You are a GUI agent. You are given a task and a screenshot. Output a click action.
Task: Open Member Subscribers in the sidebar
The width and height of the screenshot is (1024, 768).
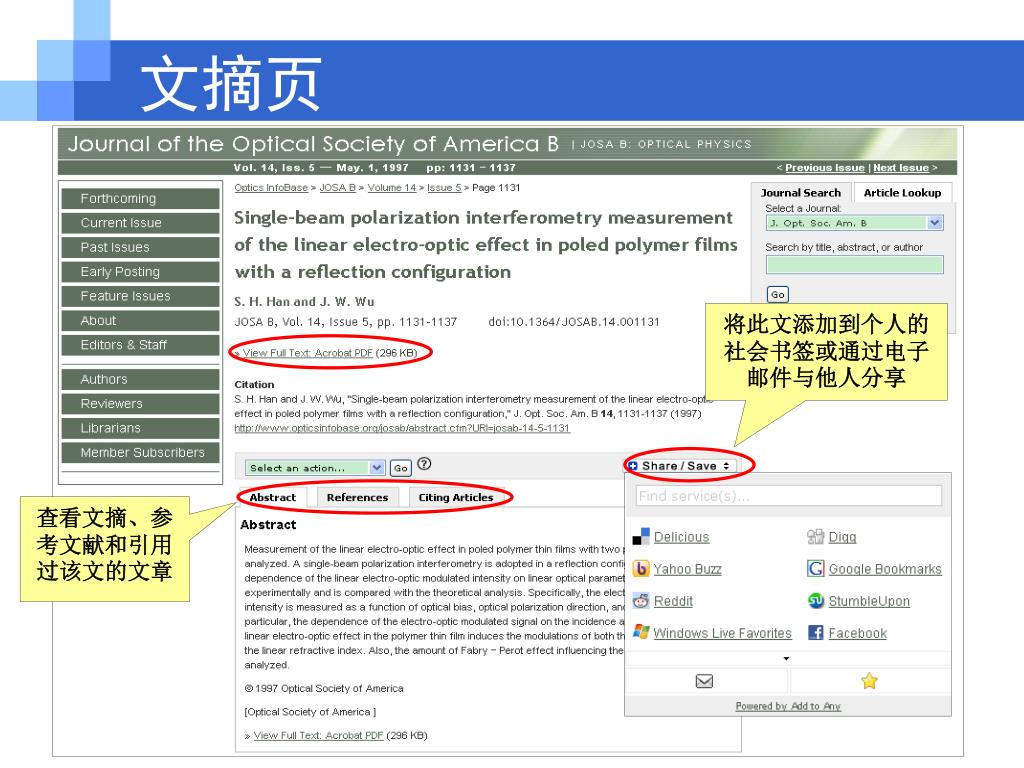[x=140, y=453]
